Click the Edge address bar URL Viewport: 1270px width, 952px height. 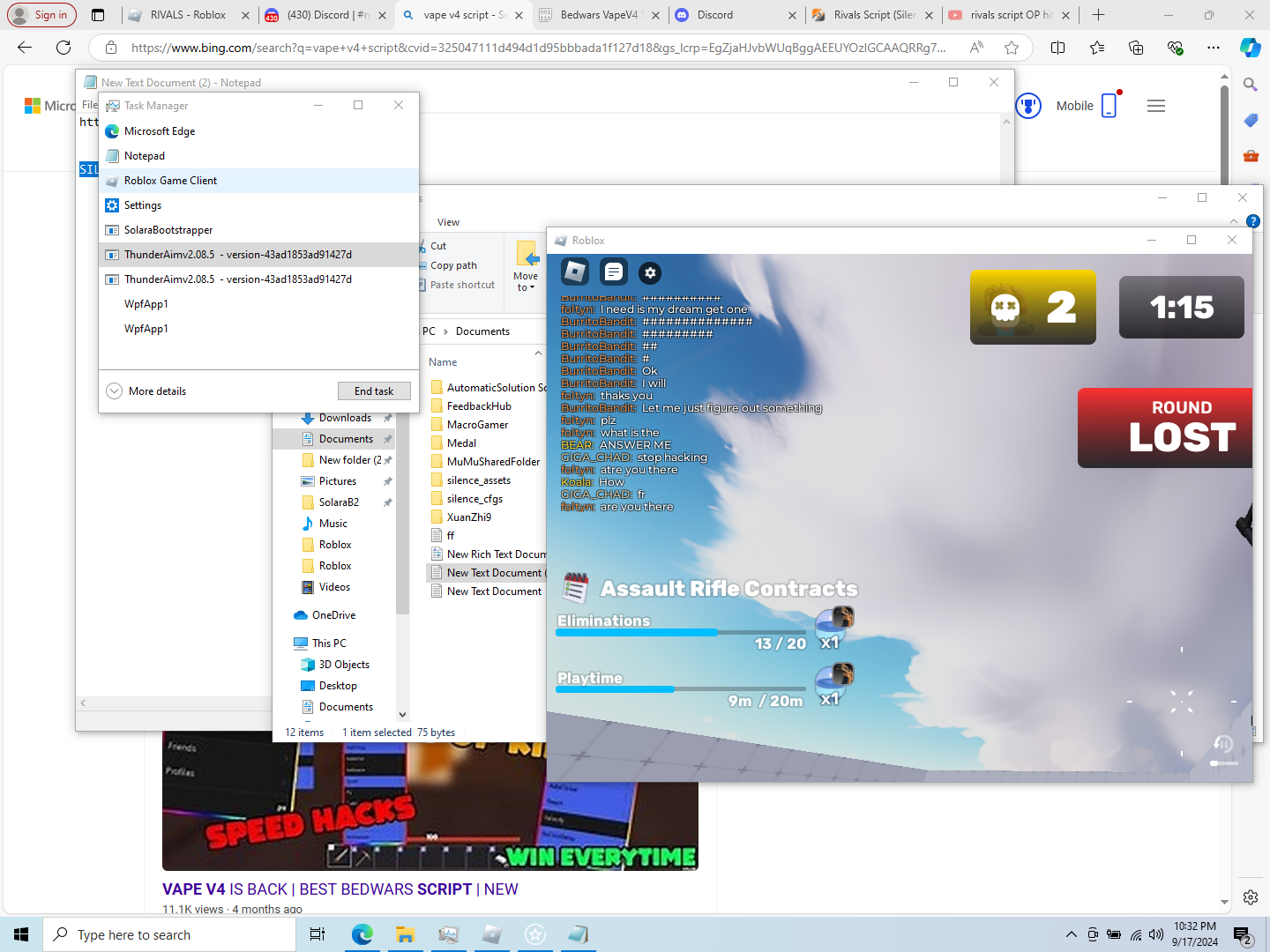pyautogui.click(x=538, y=48)
